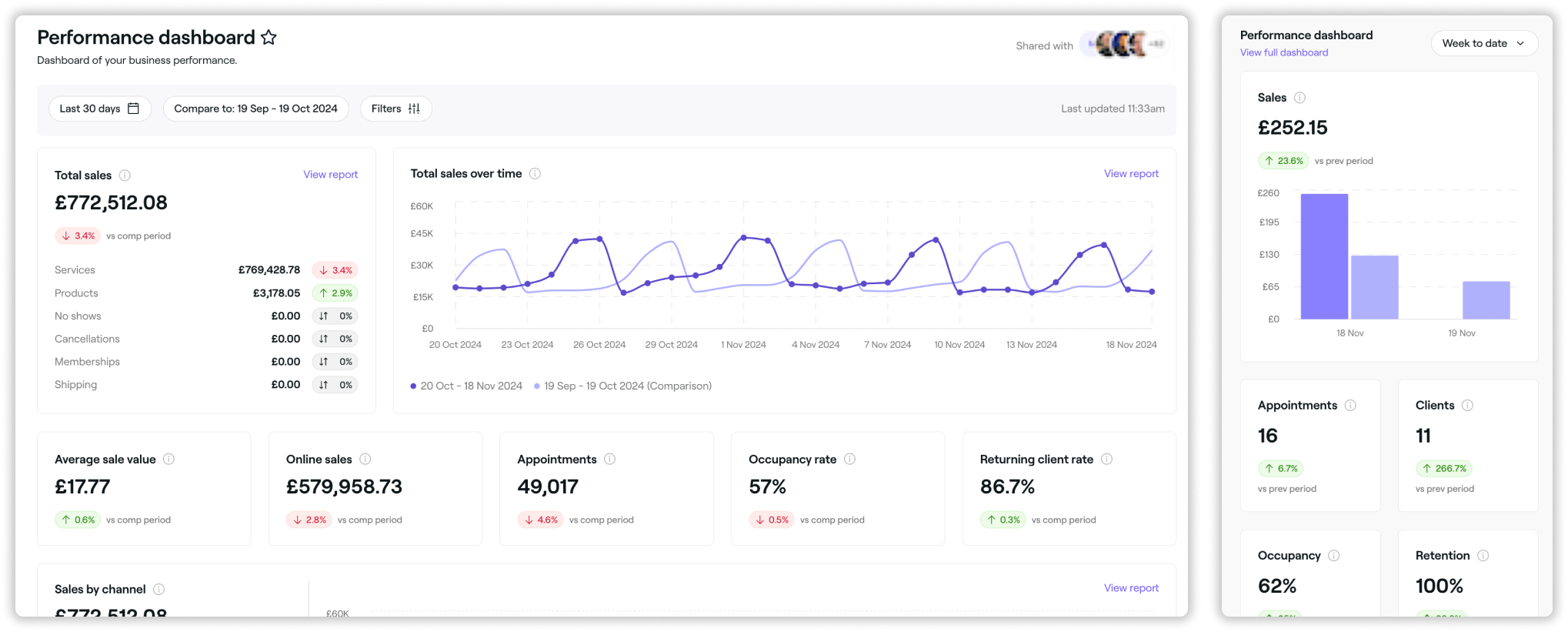1568x632 pixels.
Task: Click info icon beside Total sales over time
Action: tap(535, 174)
